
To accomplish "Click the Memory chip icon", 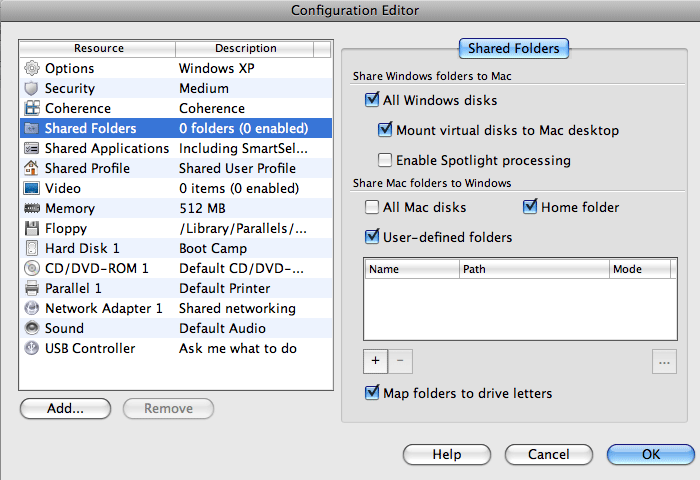I will [31, 209].
